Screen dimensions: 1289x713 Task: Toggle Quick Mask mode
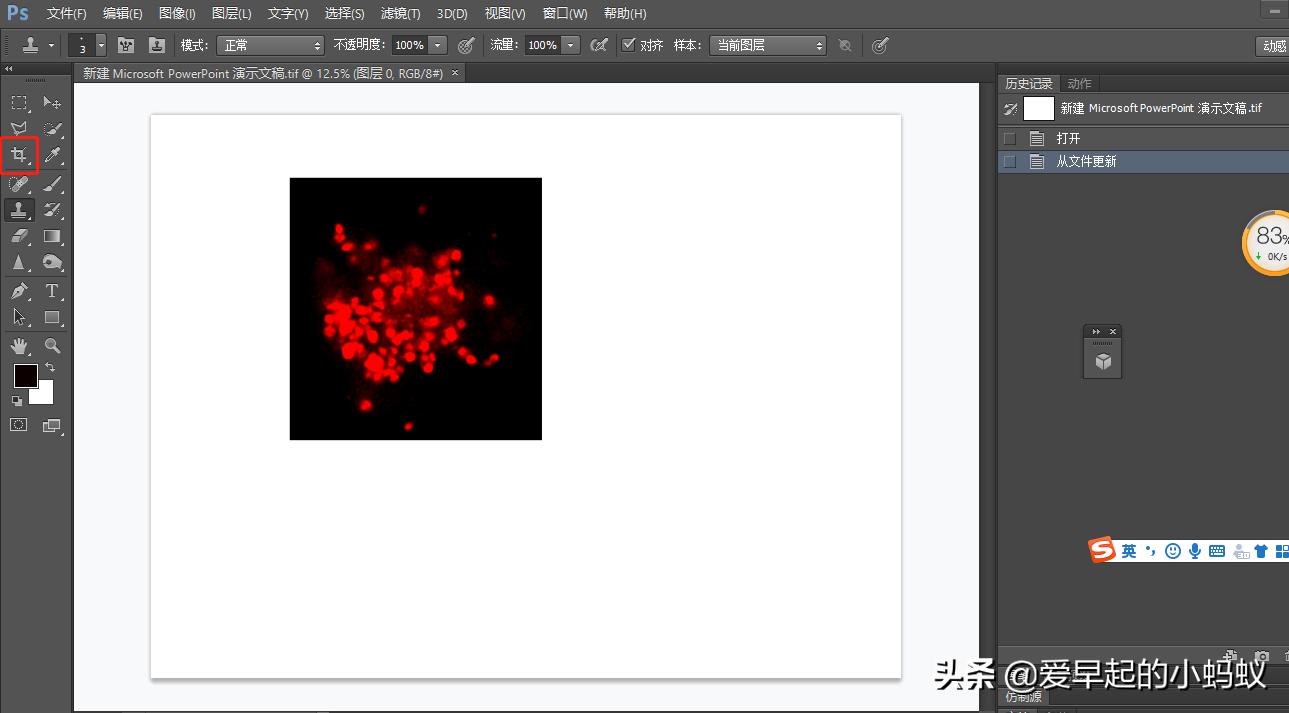tap(19, 425)
